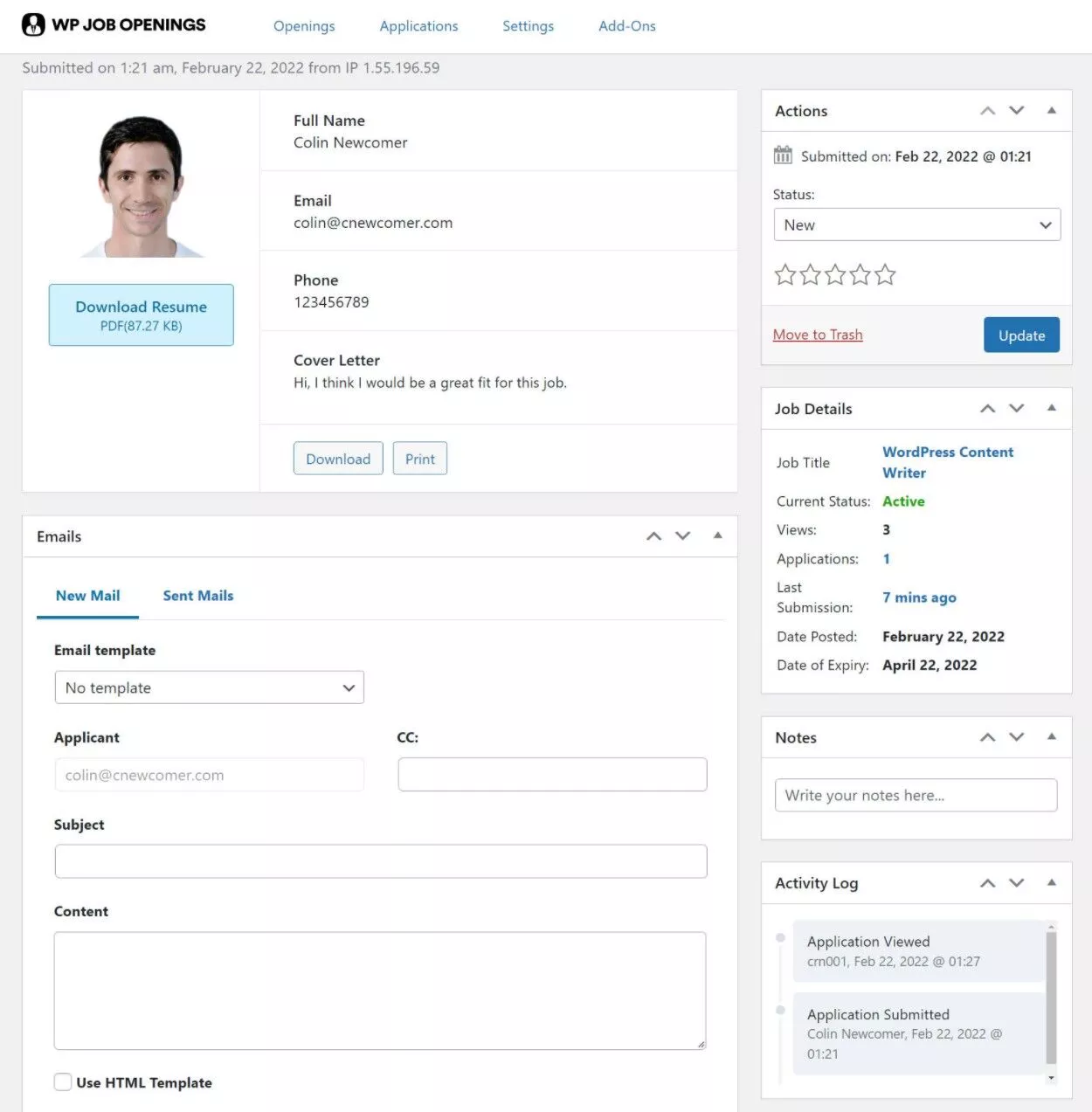
Task: Click the email colin@cnewcomer.com in applicant details
Action: point(373,223)
